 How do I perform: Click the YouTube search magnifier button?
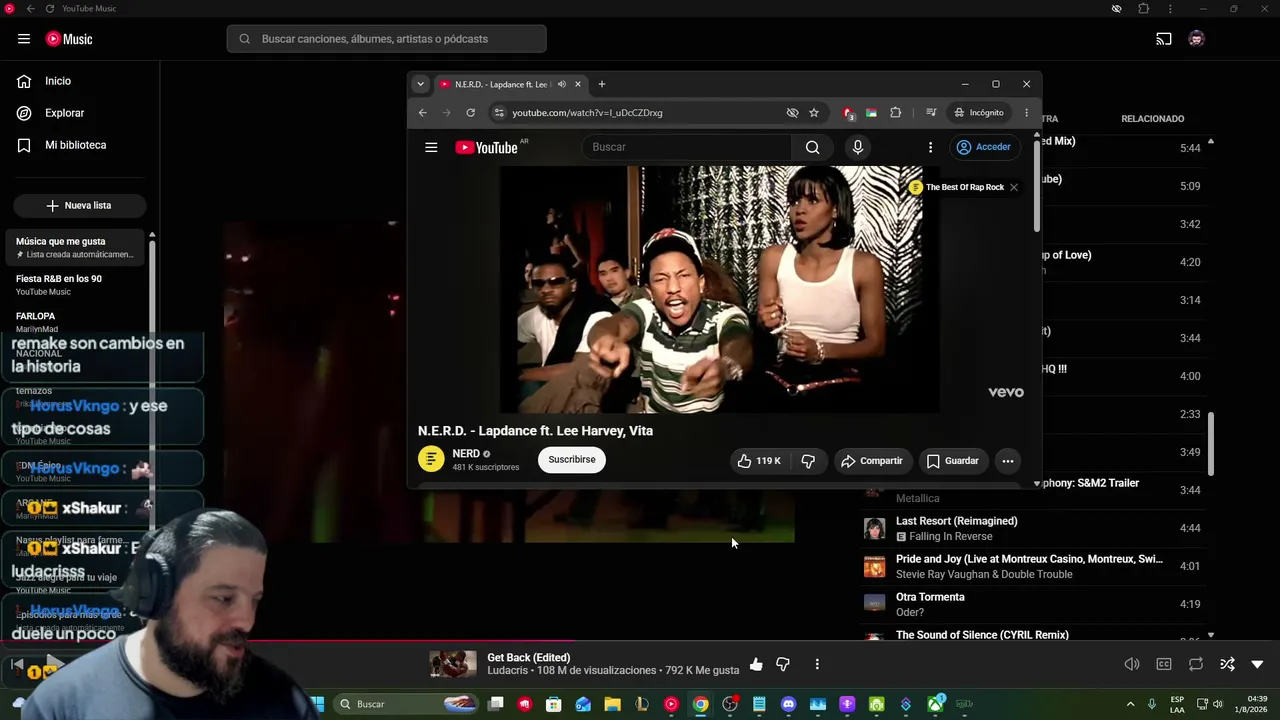tap(812, 147)
